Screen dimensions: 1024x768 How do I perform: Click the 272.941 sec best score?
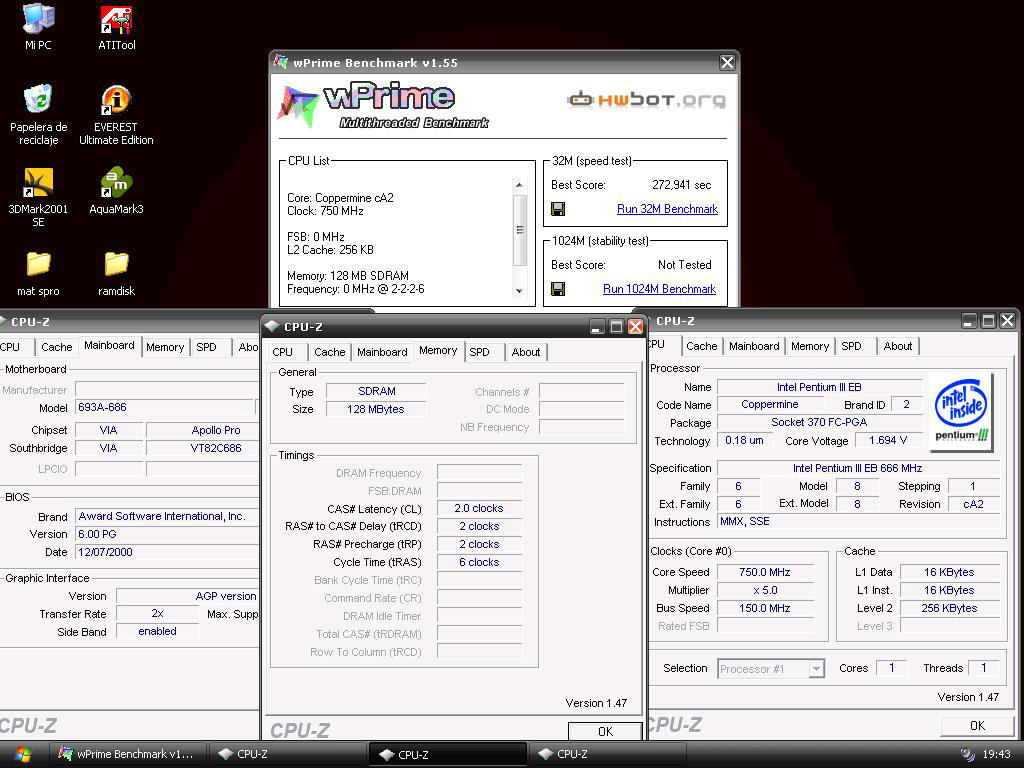pyautogui.click(x=681, y=185)
